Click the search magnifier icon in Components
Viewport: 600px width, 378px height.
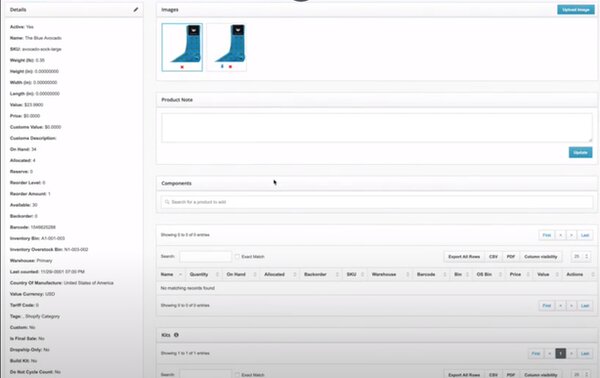click(167, 202)
